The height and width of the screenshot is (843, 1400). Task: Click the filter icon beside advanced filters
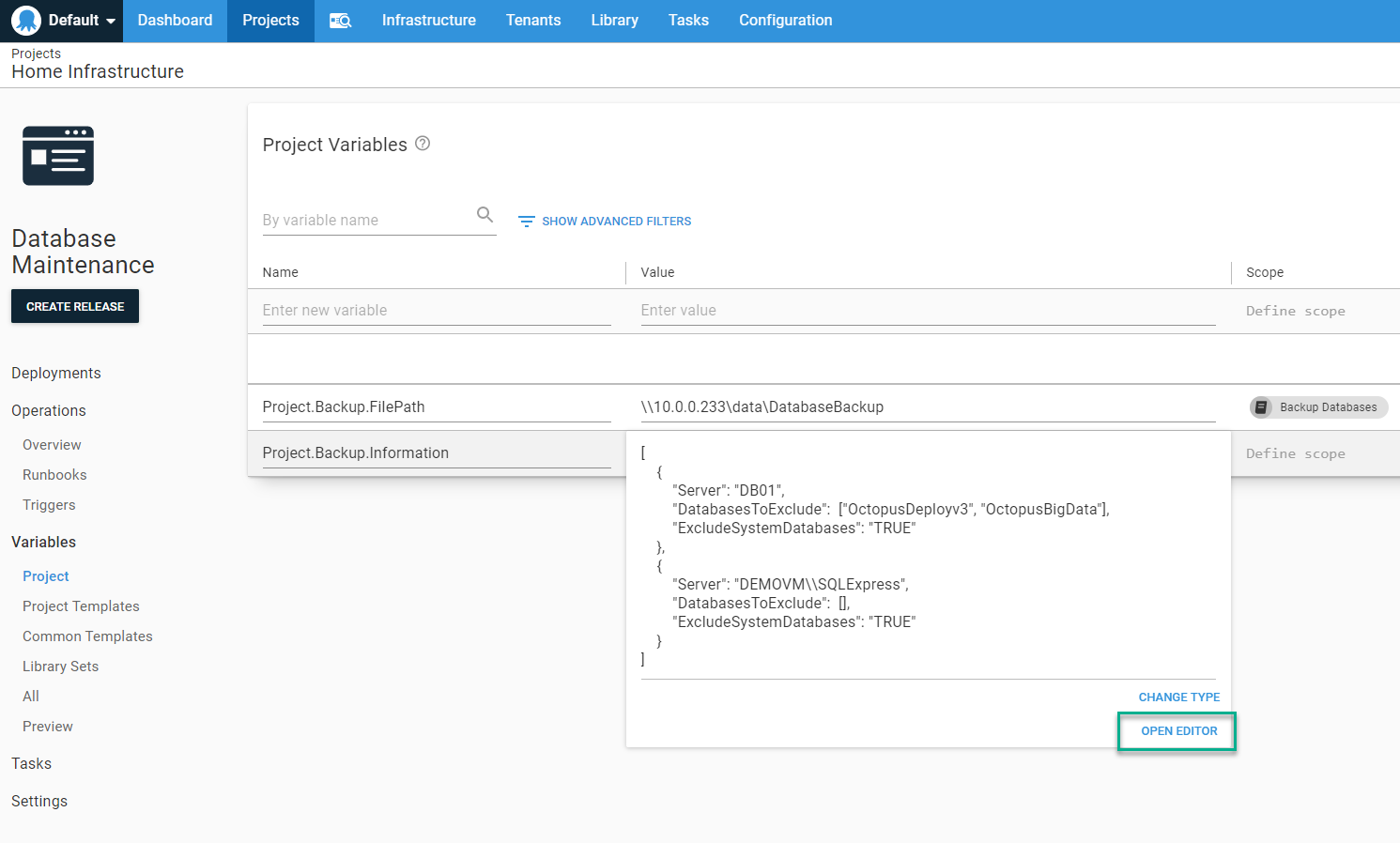click(527, 222)
